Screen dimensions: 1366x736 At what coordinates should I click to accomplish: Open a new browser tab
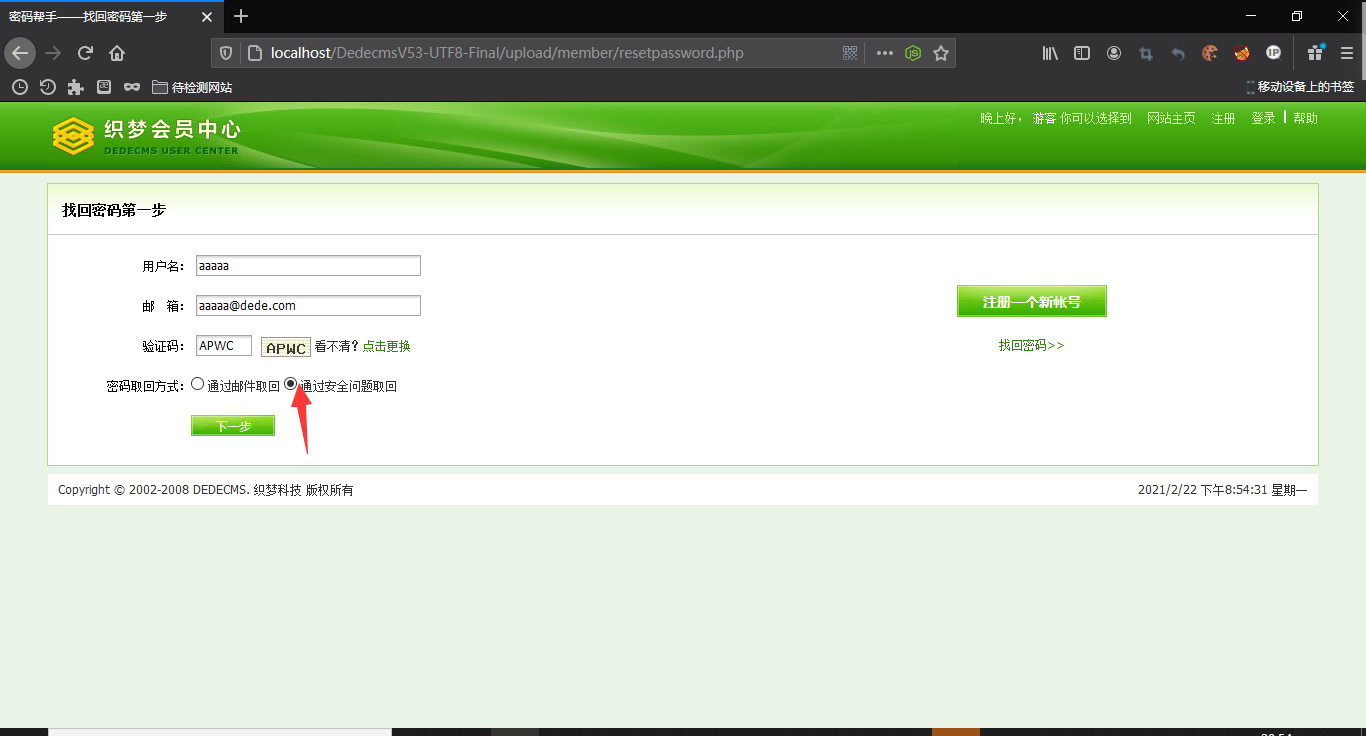click(241, 16)
